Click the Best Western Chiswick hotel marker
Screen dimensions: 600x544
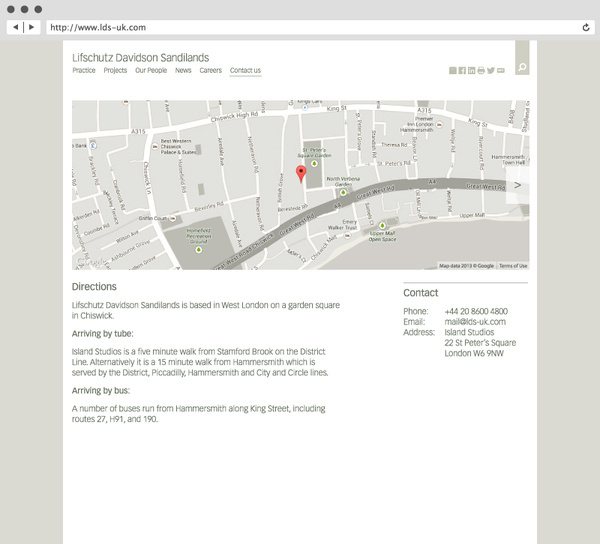coord(155,147)
